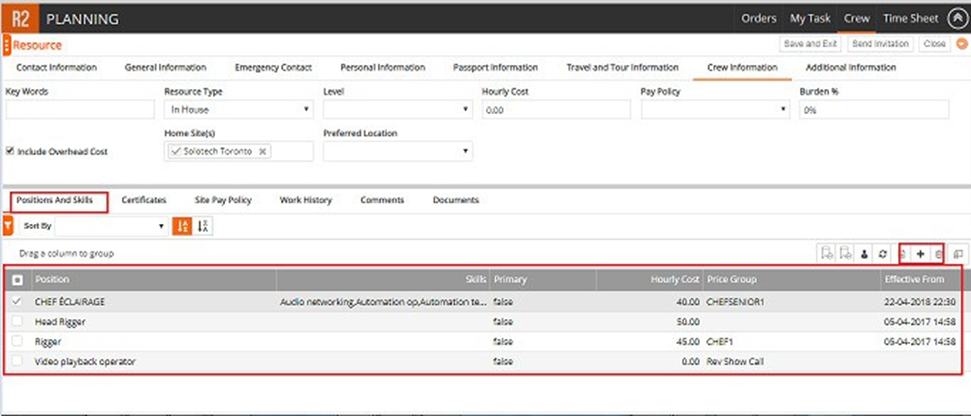Viewport: 971px width, 416px height.
Task: Toggle Include Overhead Cost checkbox
Action: (10, 152)
